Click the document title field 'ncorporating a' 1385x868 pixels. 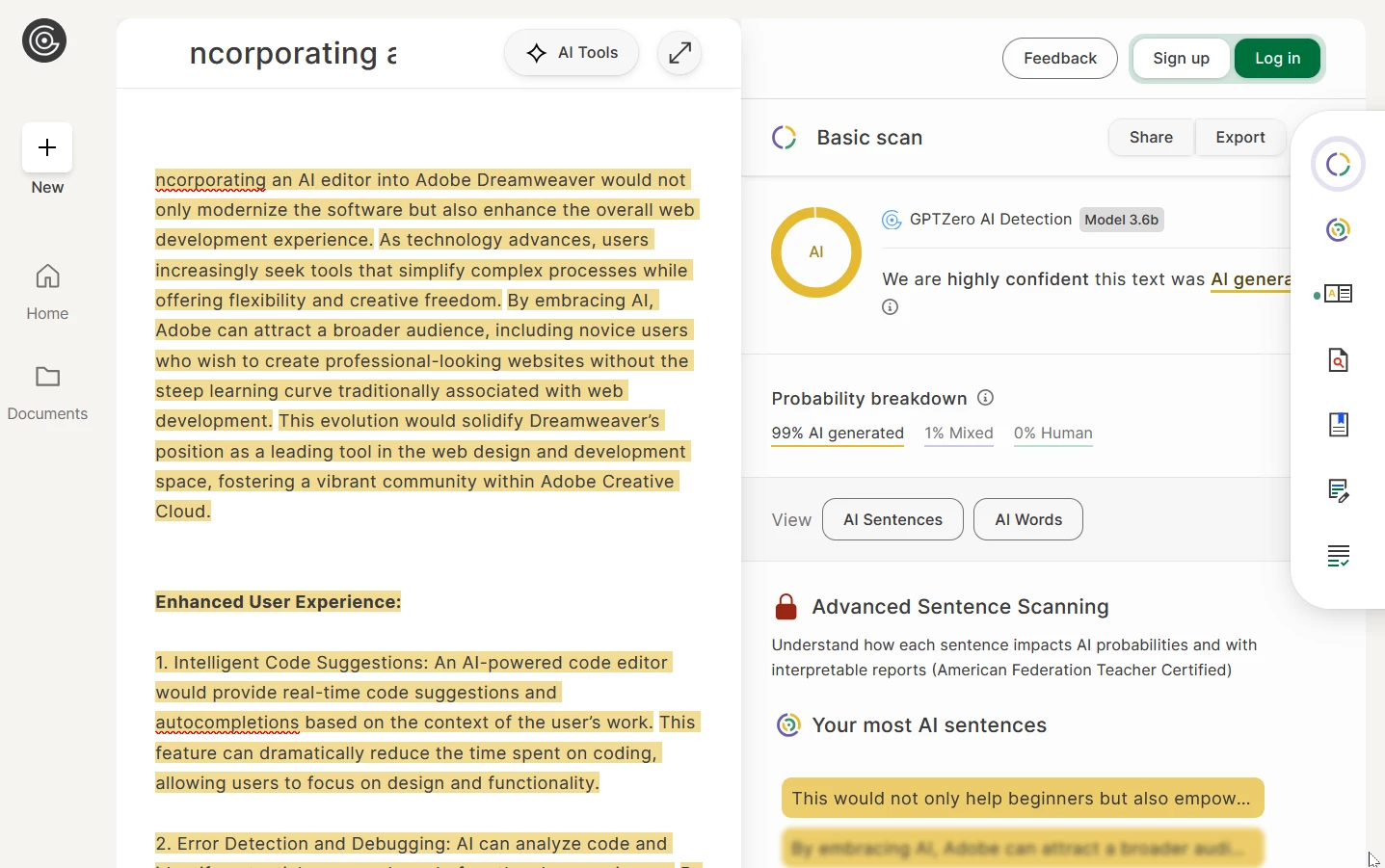tap(293, 53)
